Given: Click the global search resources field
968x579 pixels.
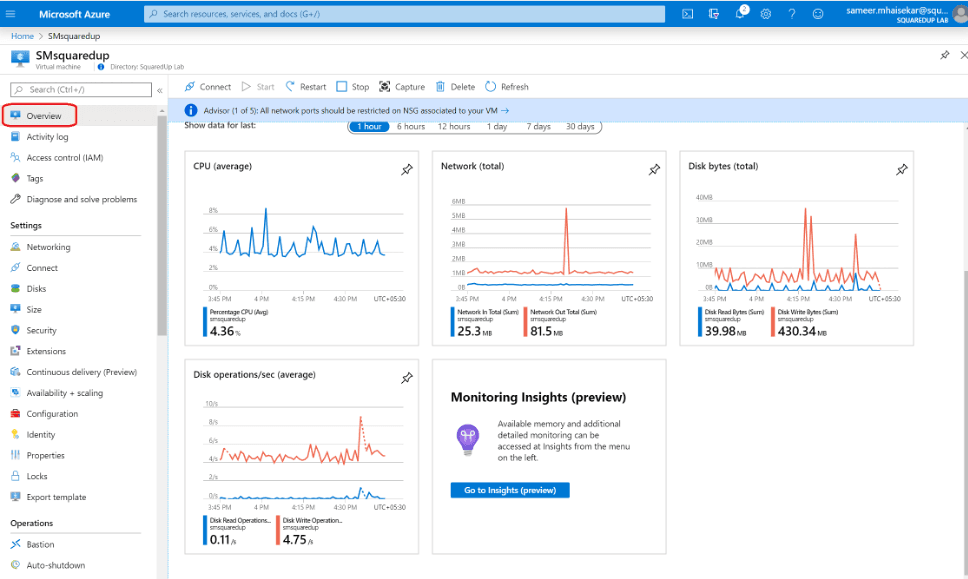Looking at the screenshot, I should coord(404,14).
